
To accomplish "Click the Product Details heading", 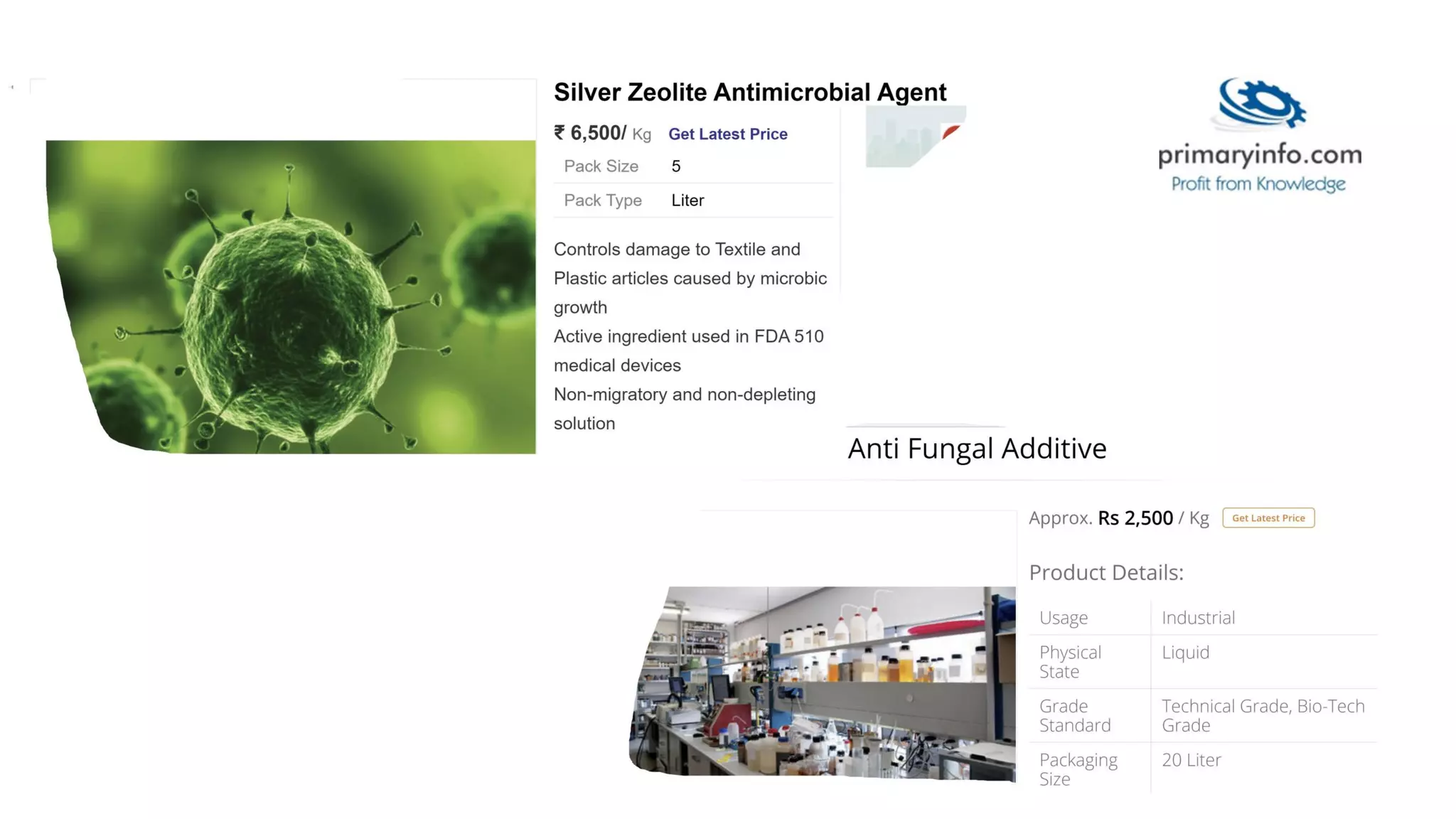I will pos(1106,572).
